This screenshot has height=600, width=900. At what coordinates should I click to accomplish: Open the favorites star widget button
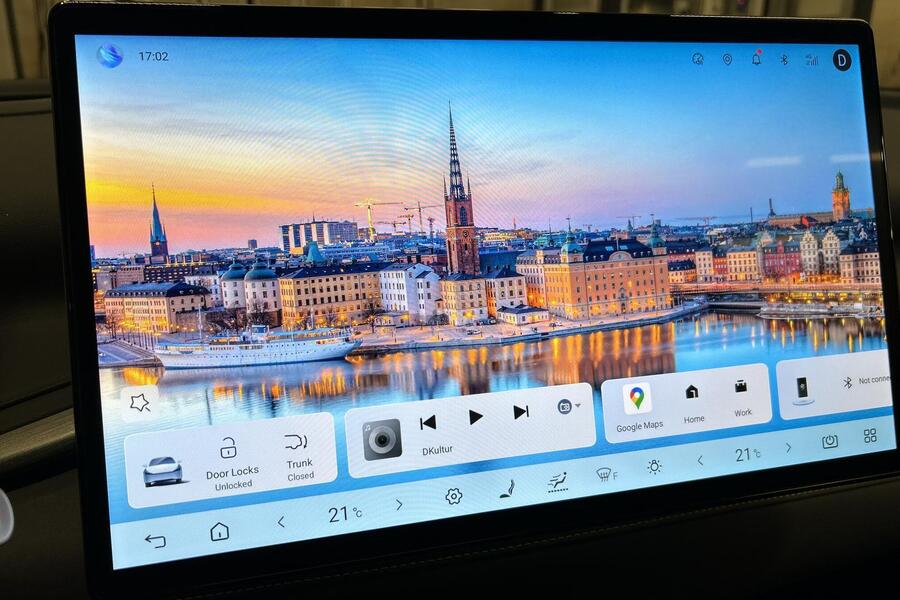[140, 402]
